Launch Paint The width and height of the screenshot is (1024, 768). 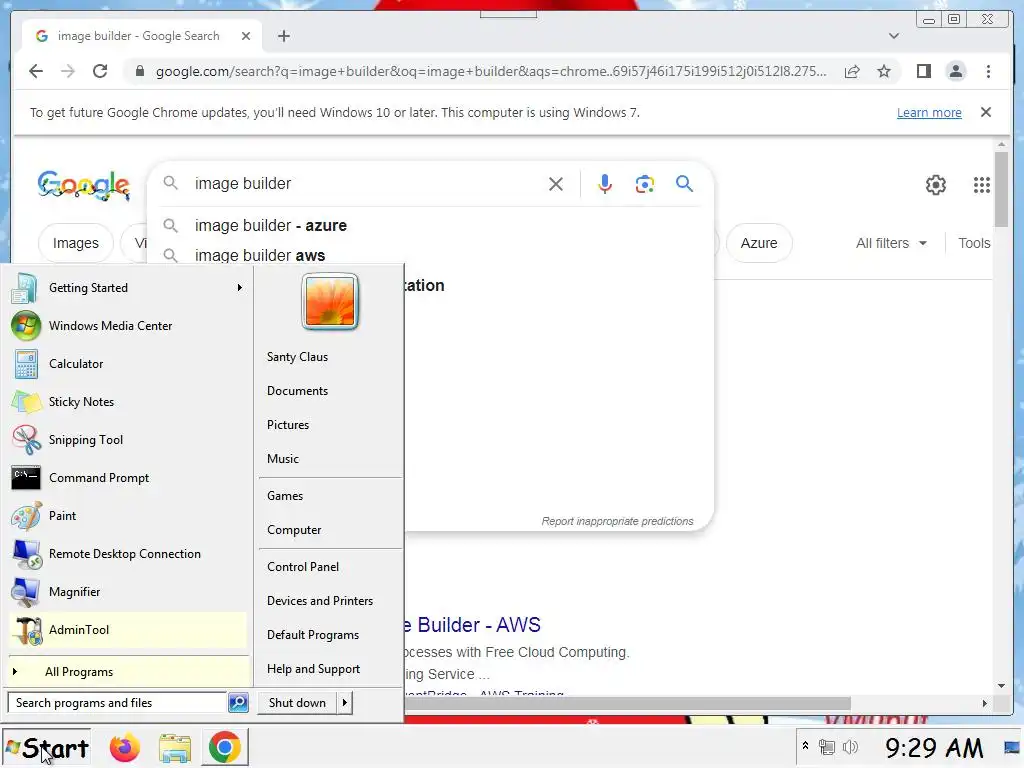[127, 516]
